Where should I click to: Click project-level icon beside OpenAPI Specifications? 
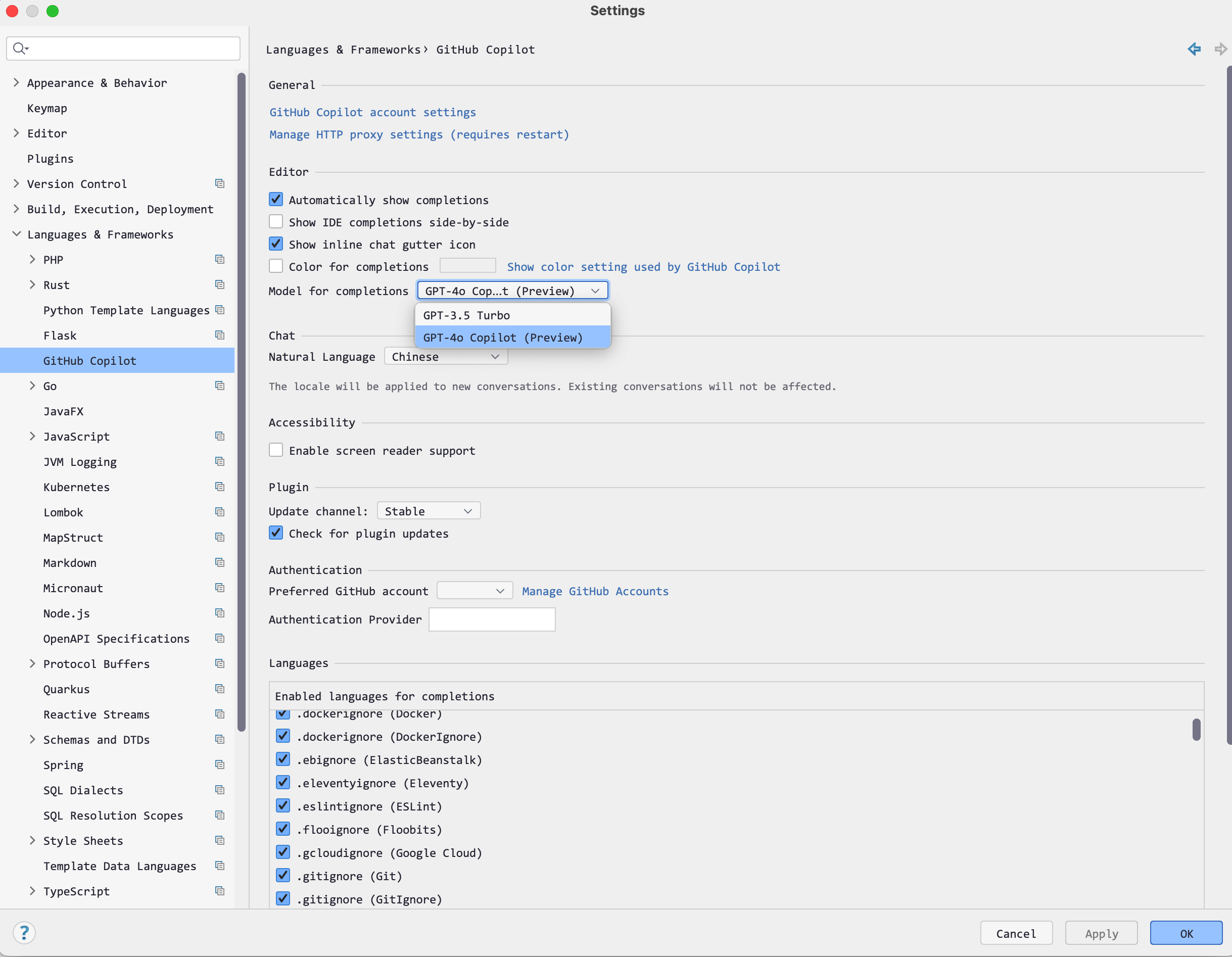[x=220, y=638]
